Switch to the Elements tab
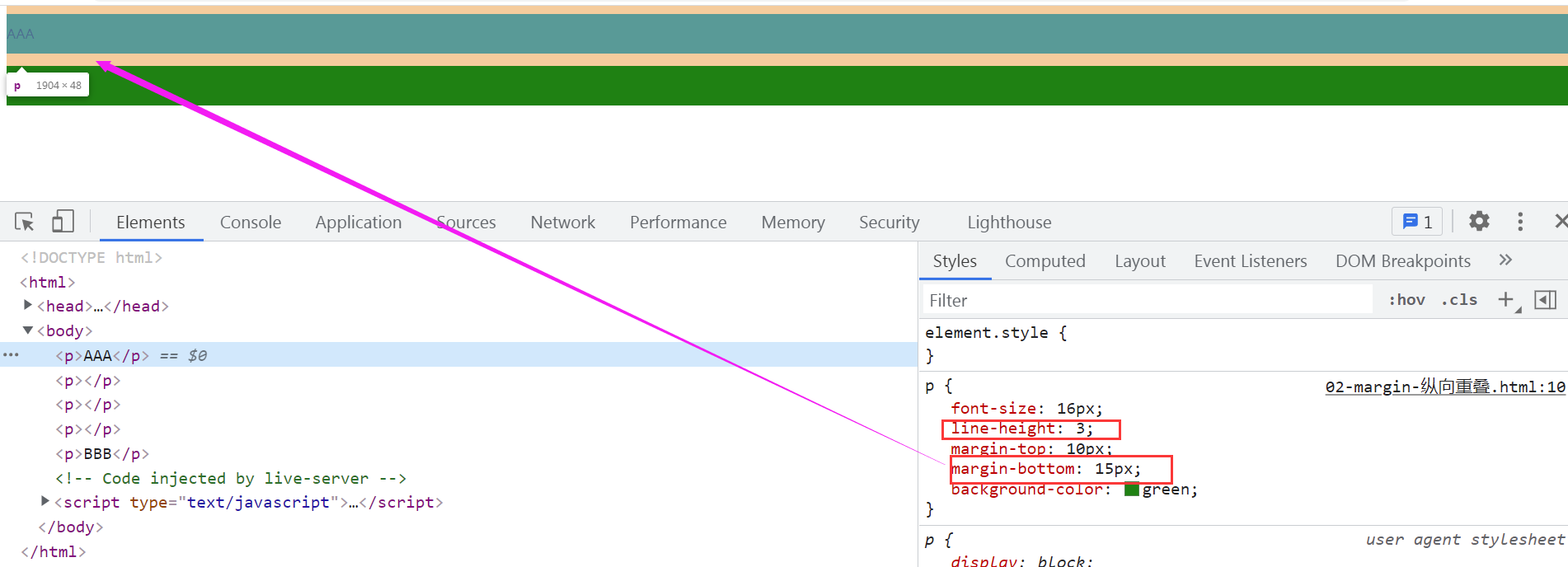The image size is (1568, 567). [150, 223]
